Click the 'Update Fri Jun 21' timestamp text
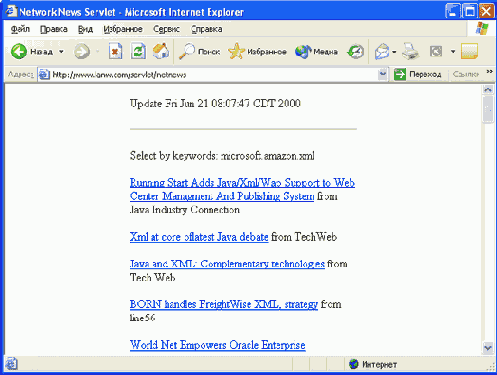Viewport: 497px width, 375px height. [215, 103]
